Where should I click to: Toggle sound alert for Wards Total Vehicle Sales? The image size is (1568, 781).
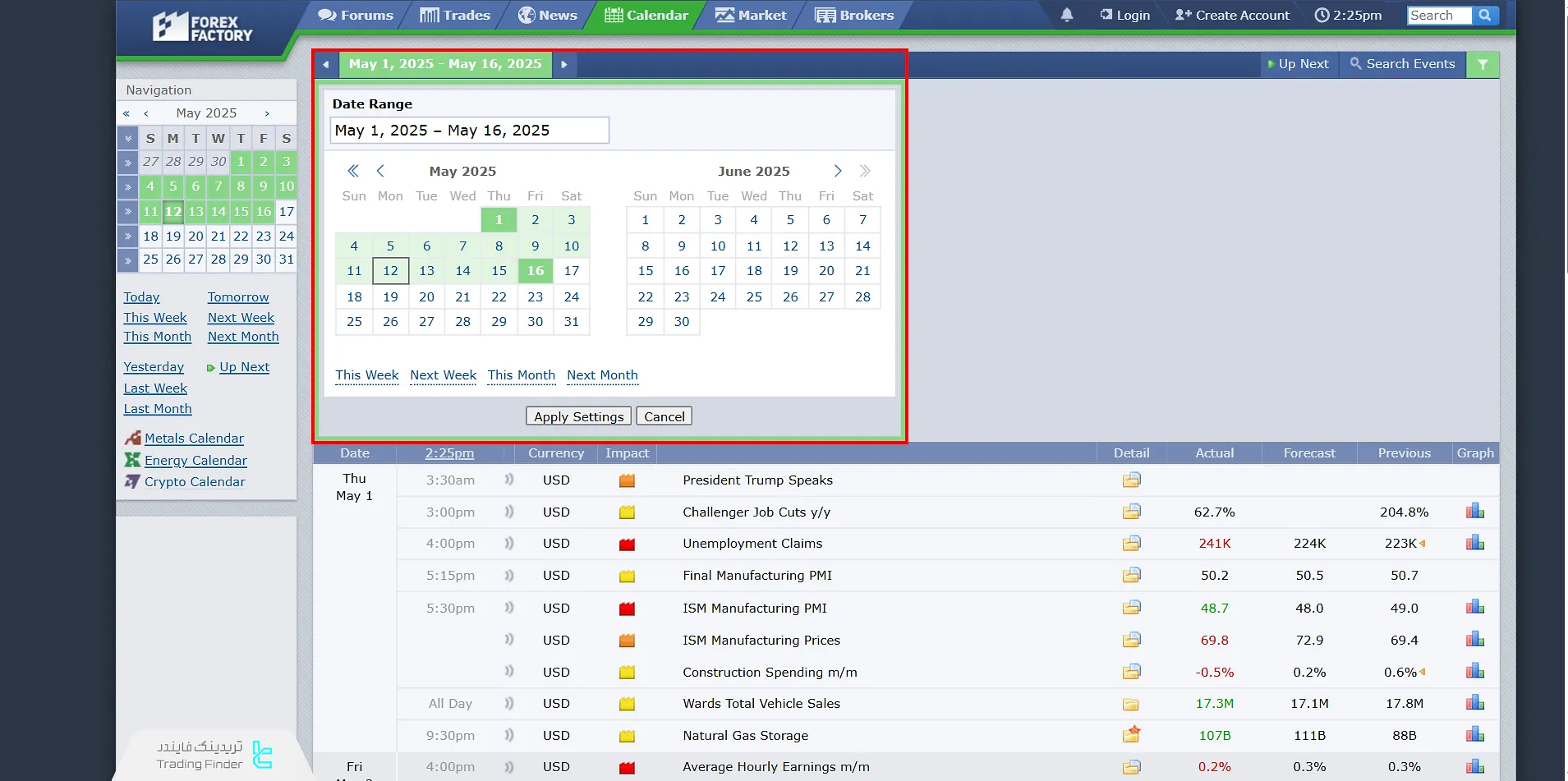point(509,704)
